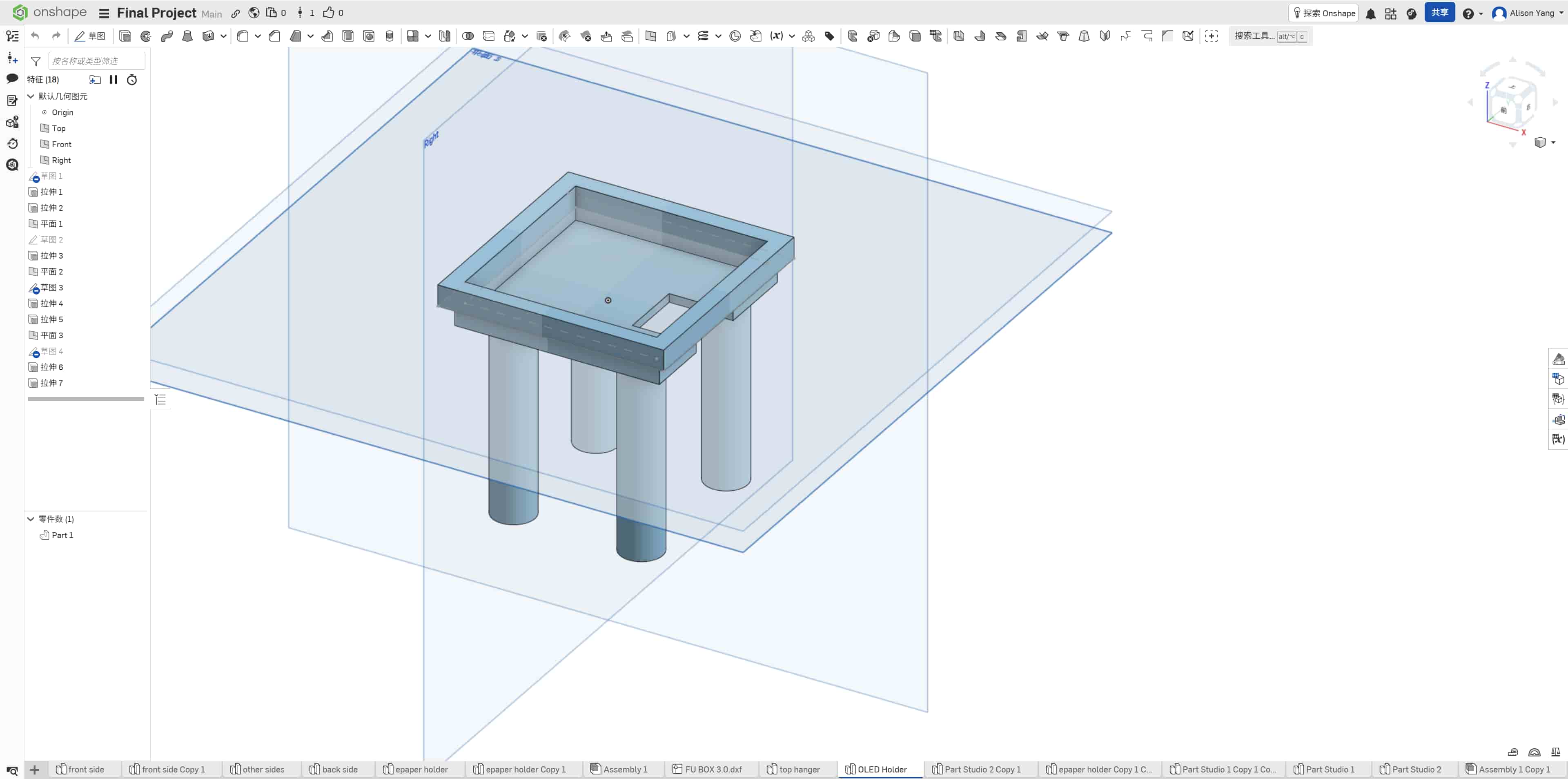Collapse the 零件数 (1) section
The height and width of the screenshot is (779, 1568).
(x=31, y=519)
